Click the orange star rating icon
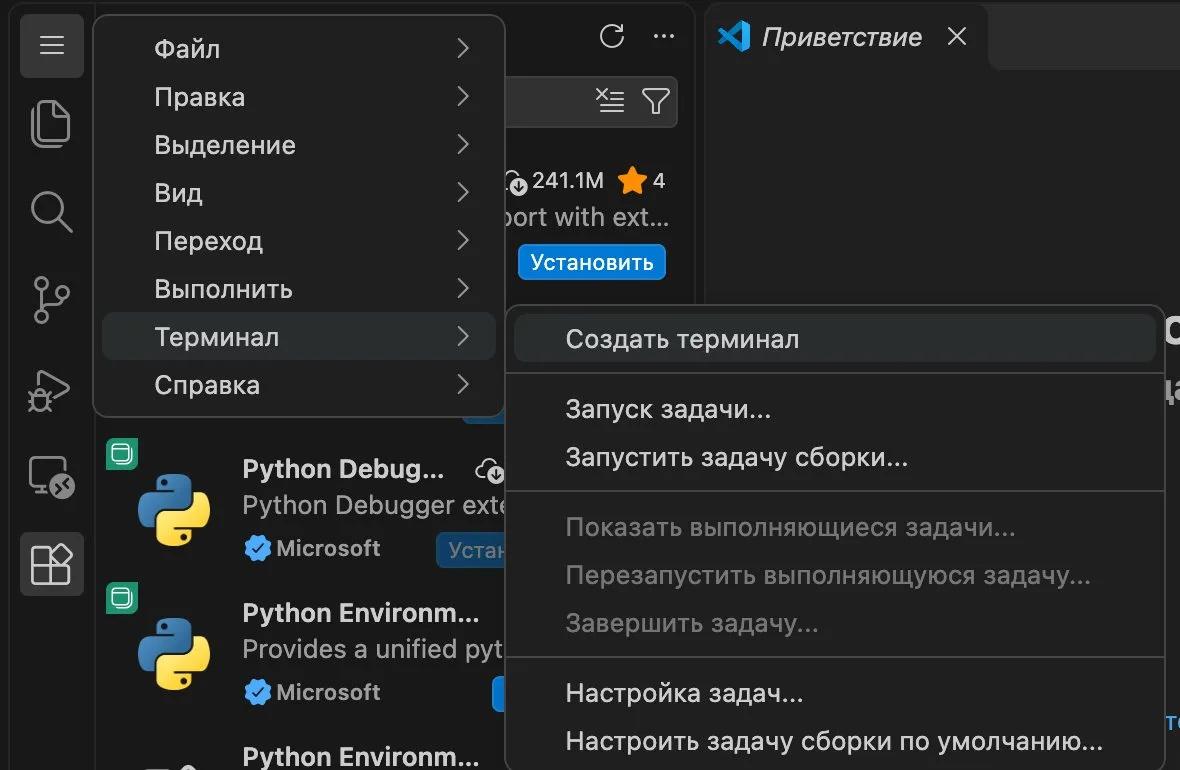 point(632,181)
